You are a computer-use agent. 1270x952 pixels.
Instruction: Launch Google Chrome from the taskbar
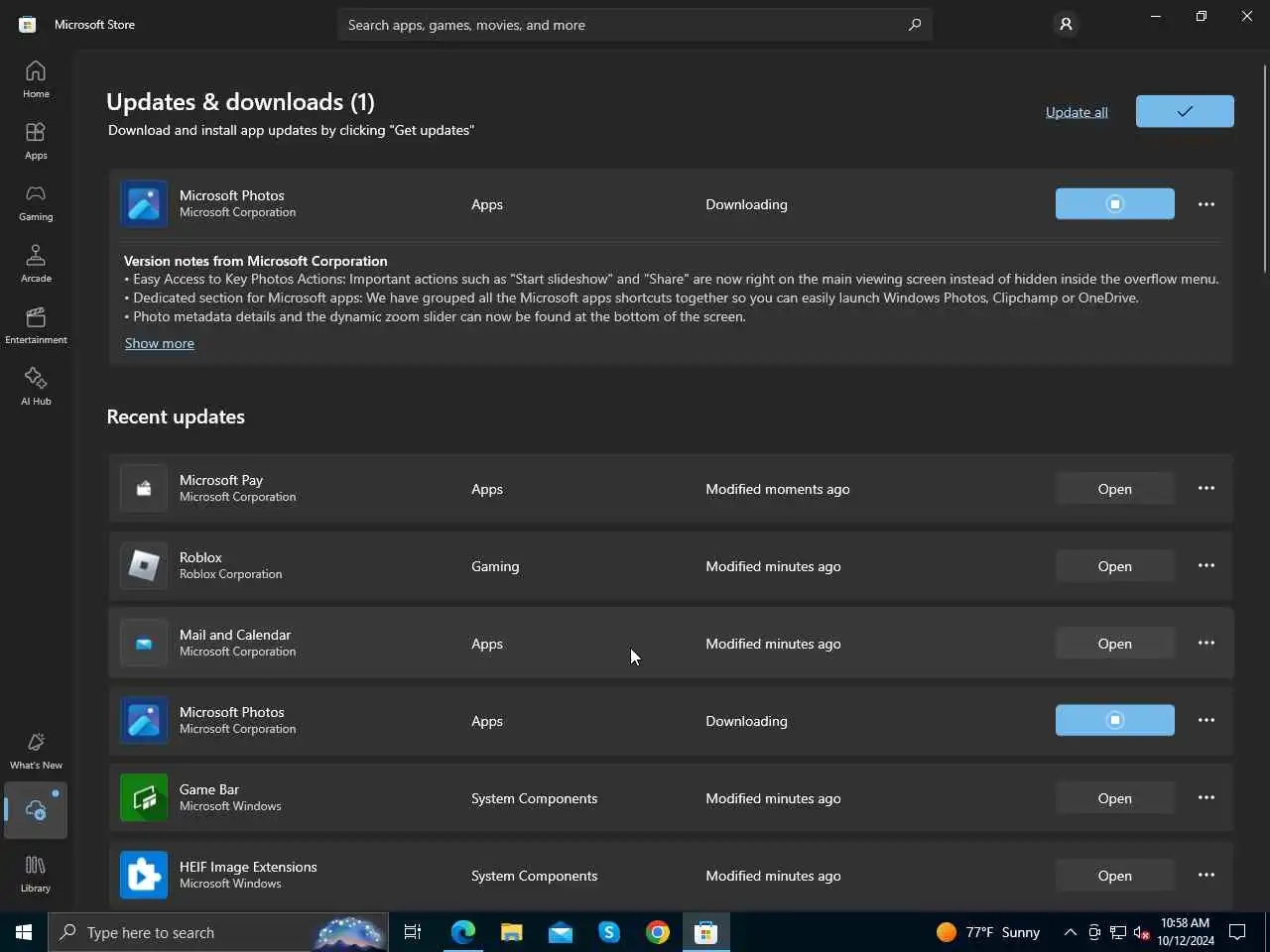tap(657, 932)
